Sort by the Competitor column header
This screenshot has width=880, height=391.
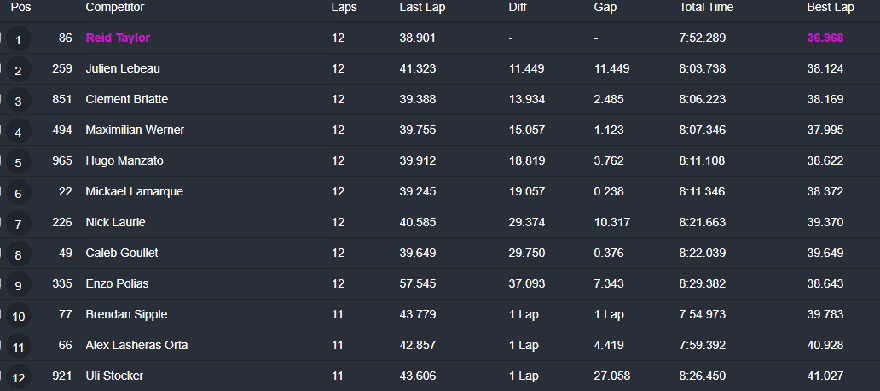pyautogui.click(x=114, y=7)
